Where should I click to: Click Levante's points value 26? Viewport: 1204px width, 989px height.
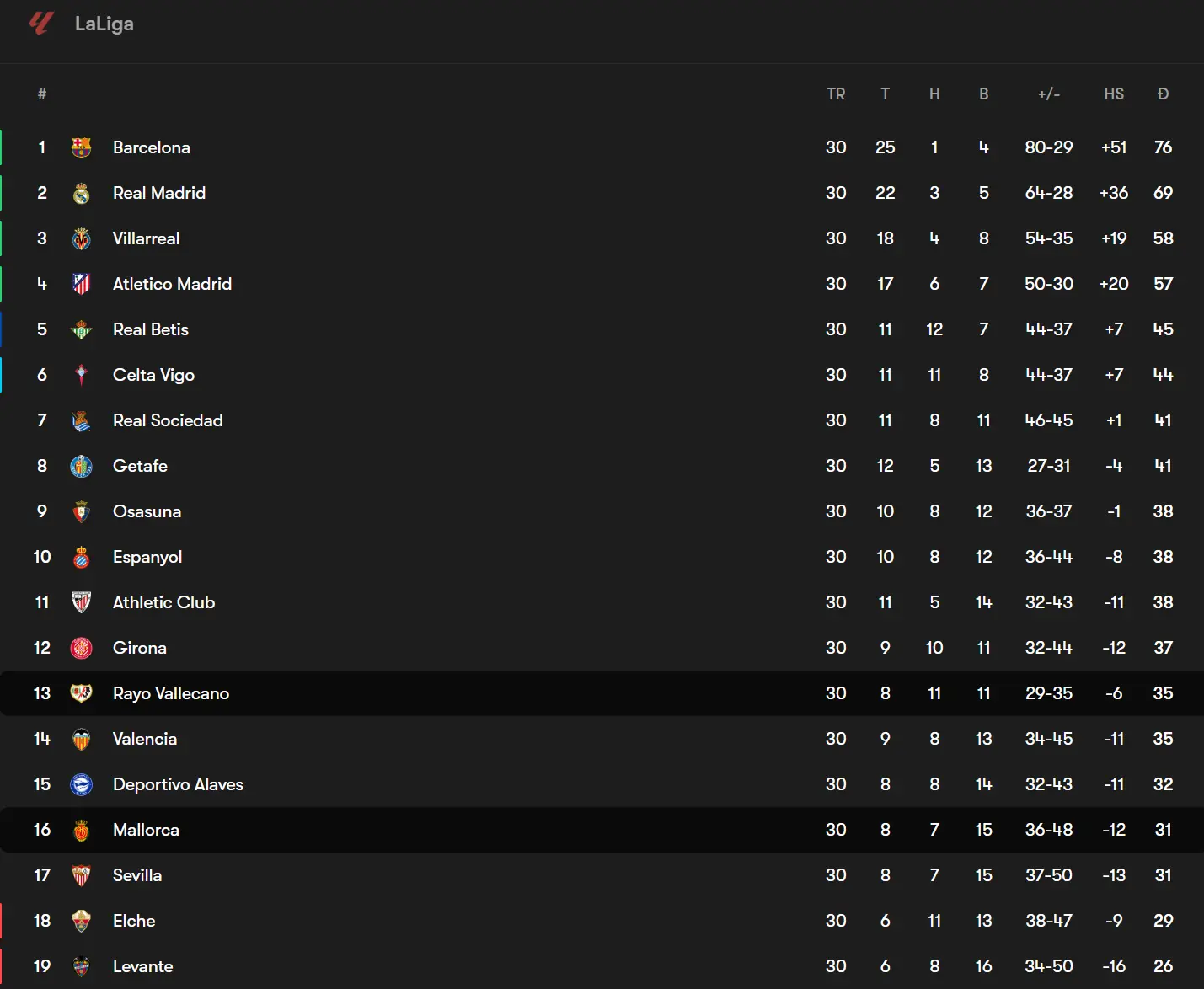coord(1163,966)
